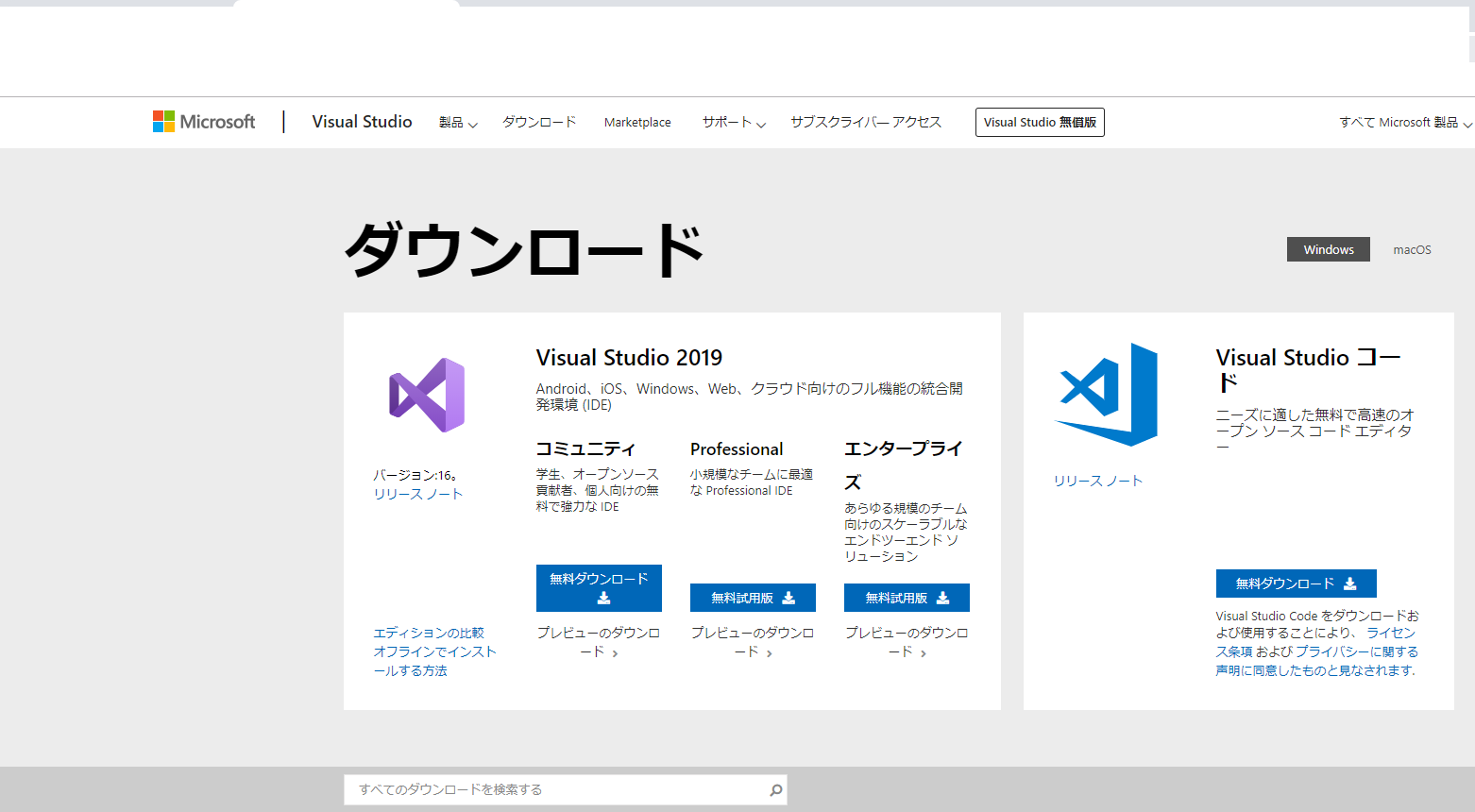Image resolution: width=1475 pixels, height=812 pixels.
Task: Click the バージョン:16 text
Action: (x=415, y=475)
